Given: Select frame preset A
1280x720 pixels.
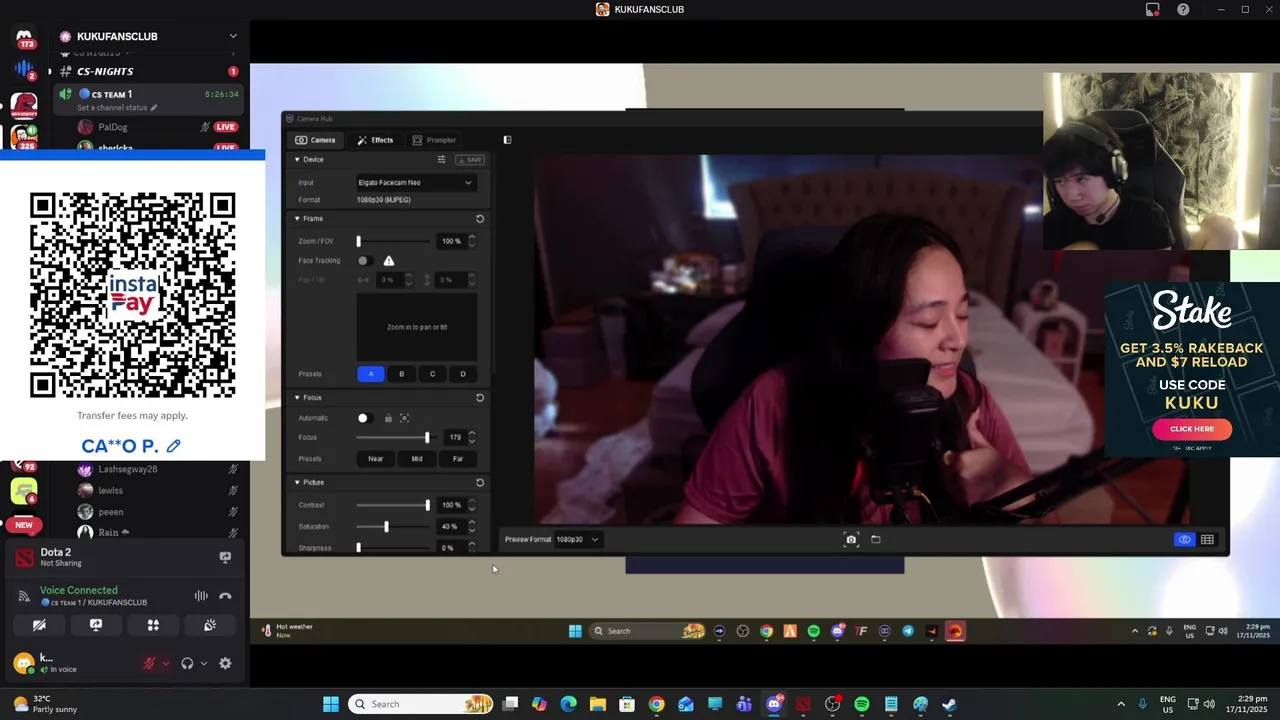Looking at the screenshot, I should 371,374.
